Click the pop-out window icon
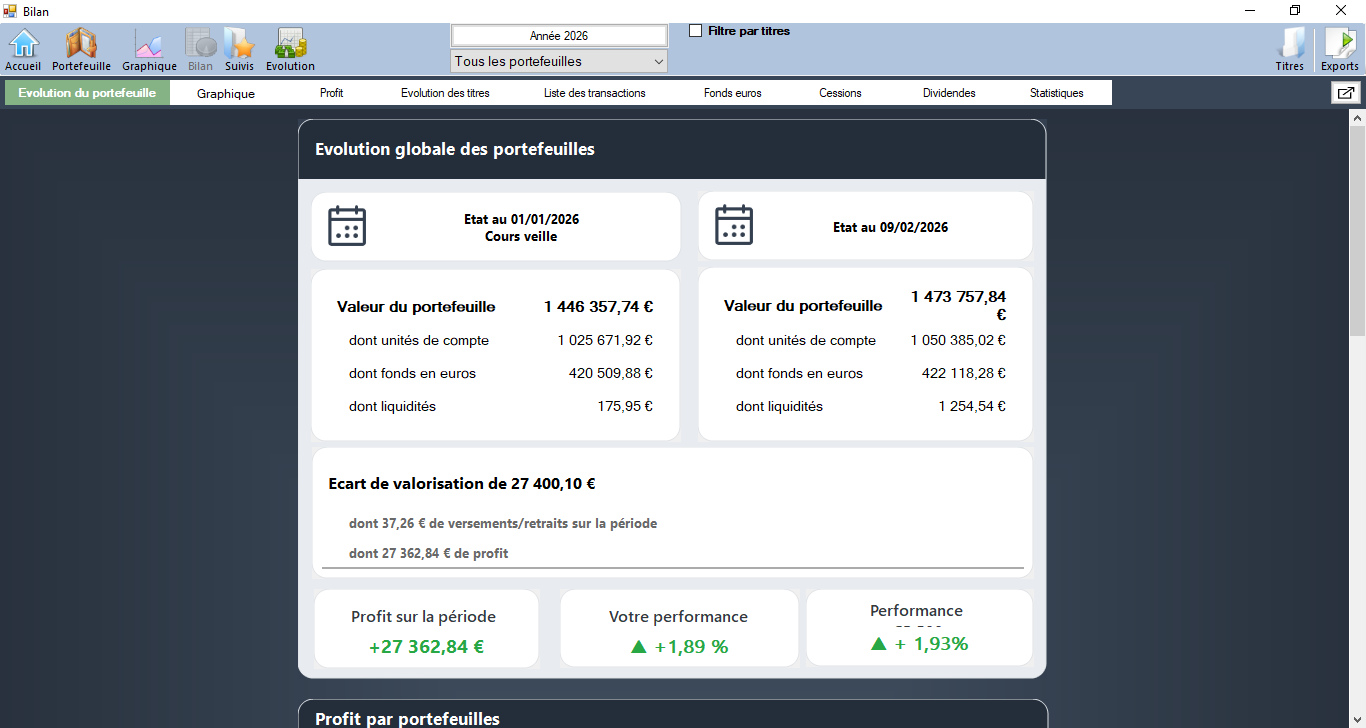Viewport: 1366px width, 728px height. pyautogui.click(x=1345, y=93)
